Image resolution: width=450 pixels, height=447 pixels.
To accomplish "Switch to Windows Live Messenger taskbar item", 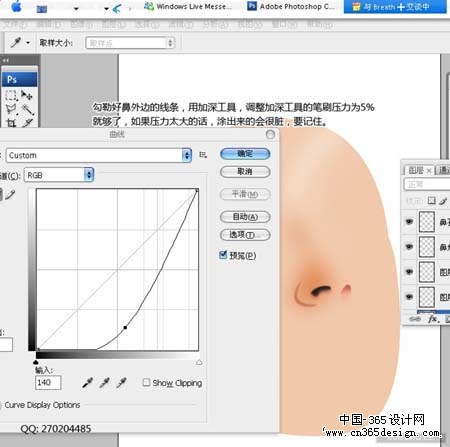I will click(x=188, y=6).
